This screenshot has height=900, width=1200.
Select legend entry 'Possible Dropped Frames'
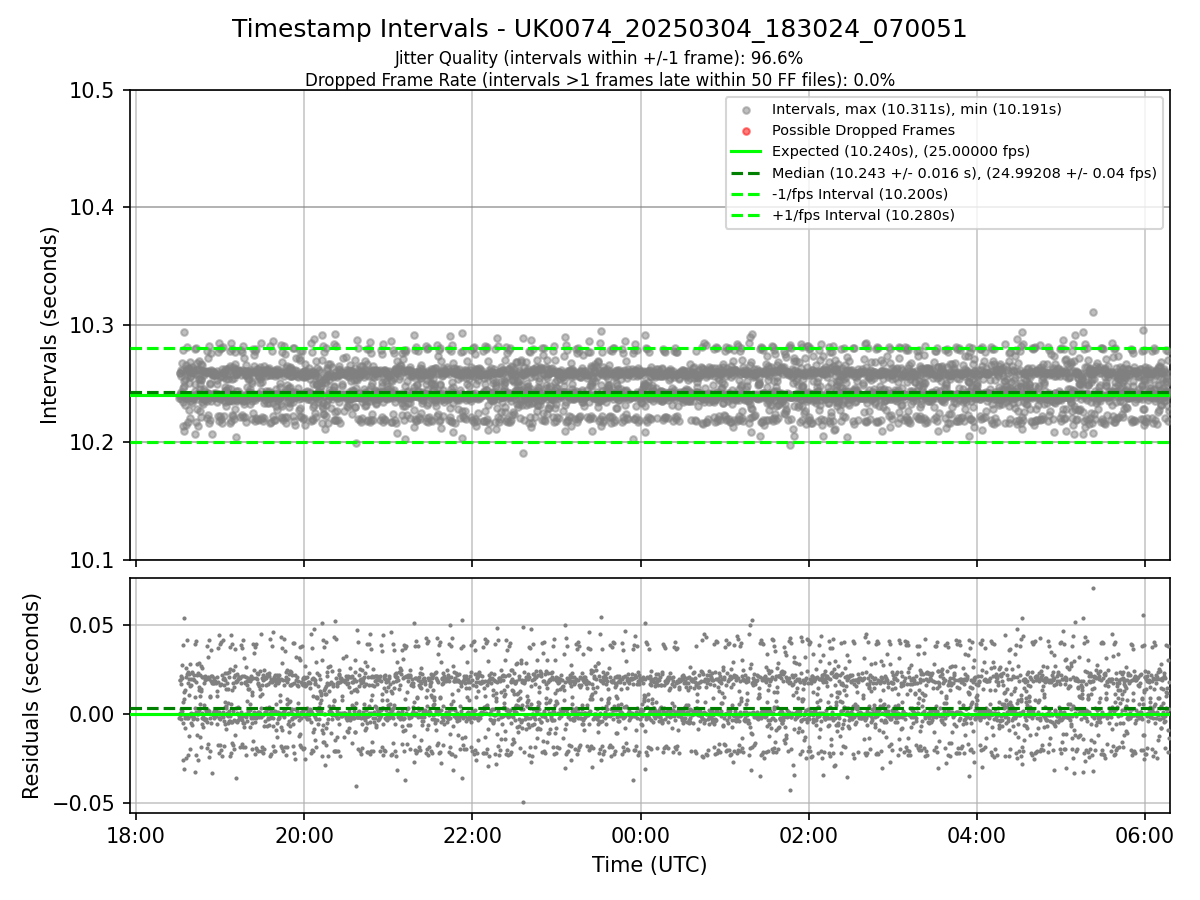pos(863,130)
